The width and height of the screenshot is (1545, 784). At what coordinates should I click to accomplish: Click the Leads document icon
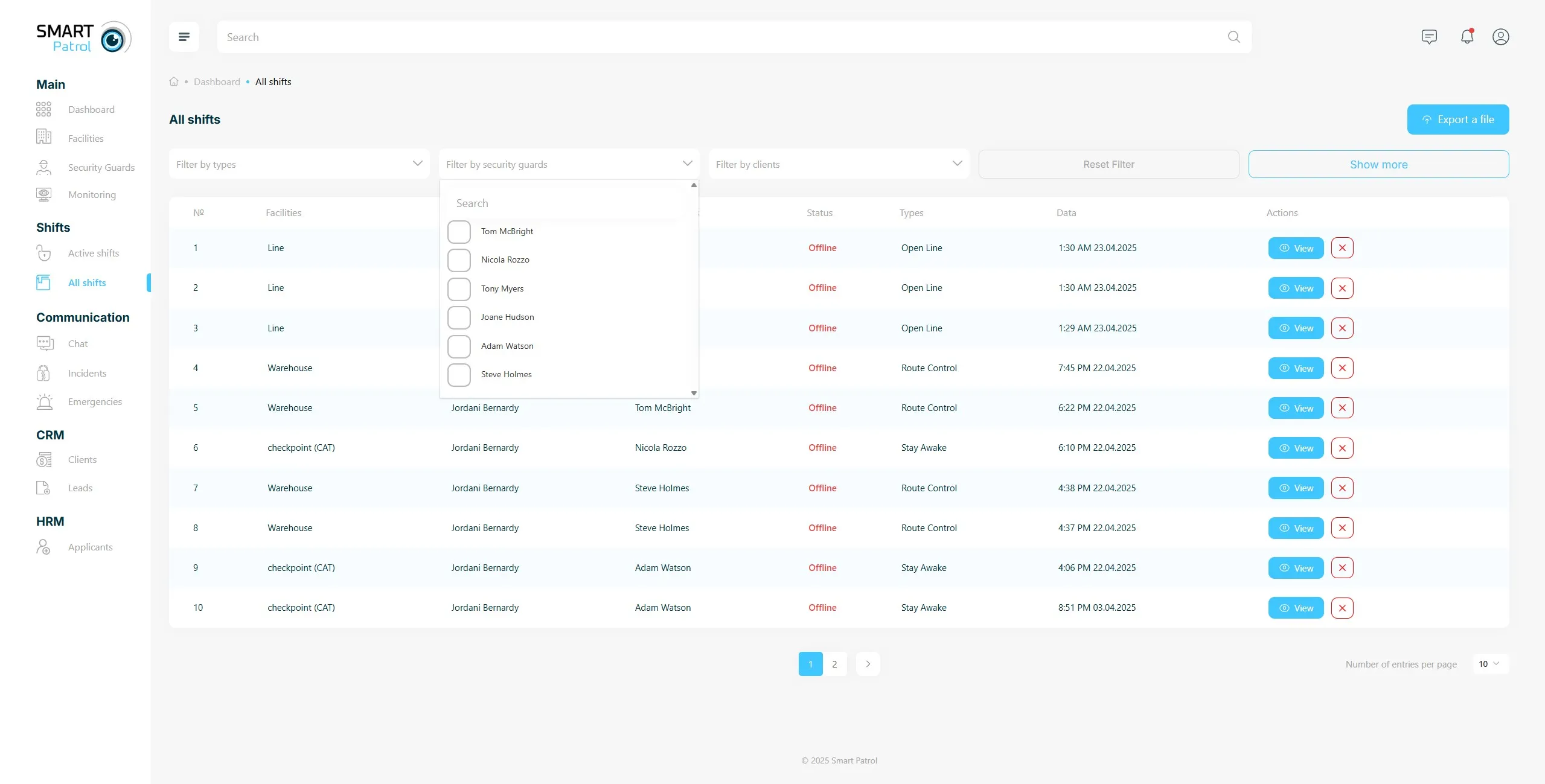pos(43,488)
